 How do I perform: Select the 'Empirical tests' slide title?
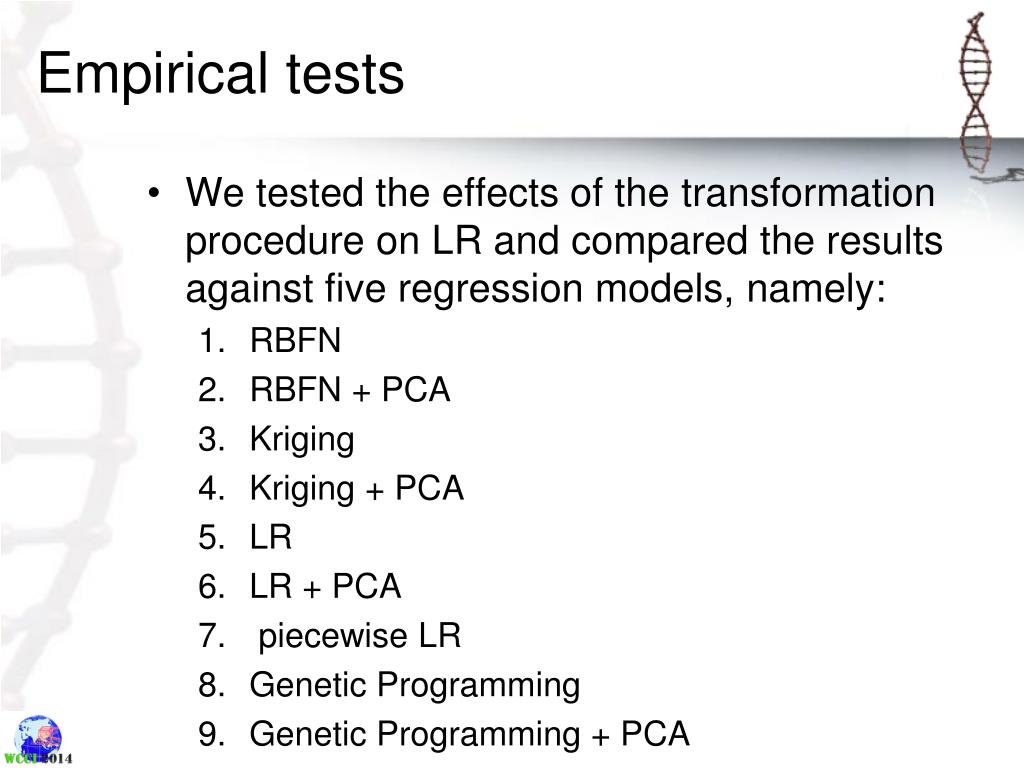click(x=221, y=74)
